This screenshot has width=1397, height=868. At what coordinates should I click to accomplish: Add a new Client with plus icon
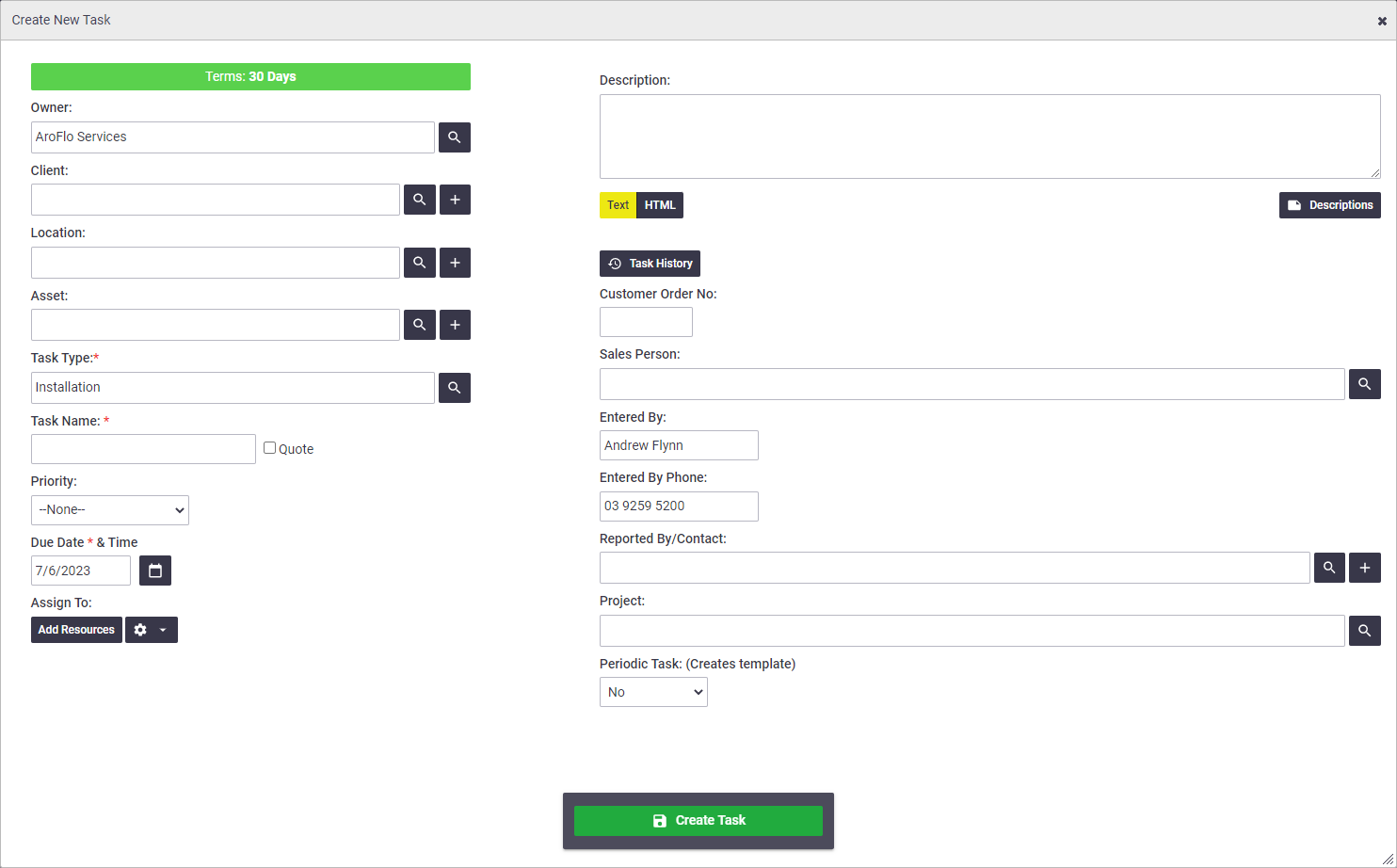coord(455,200)
